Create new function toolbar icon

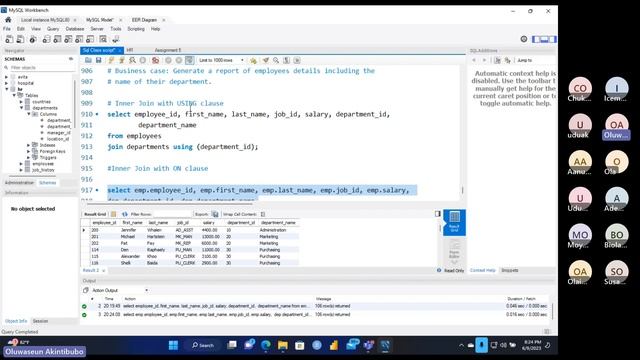click(90, 39)
